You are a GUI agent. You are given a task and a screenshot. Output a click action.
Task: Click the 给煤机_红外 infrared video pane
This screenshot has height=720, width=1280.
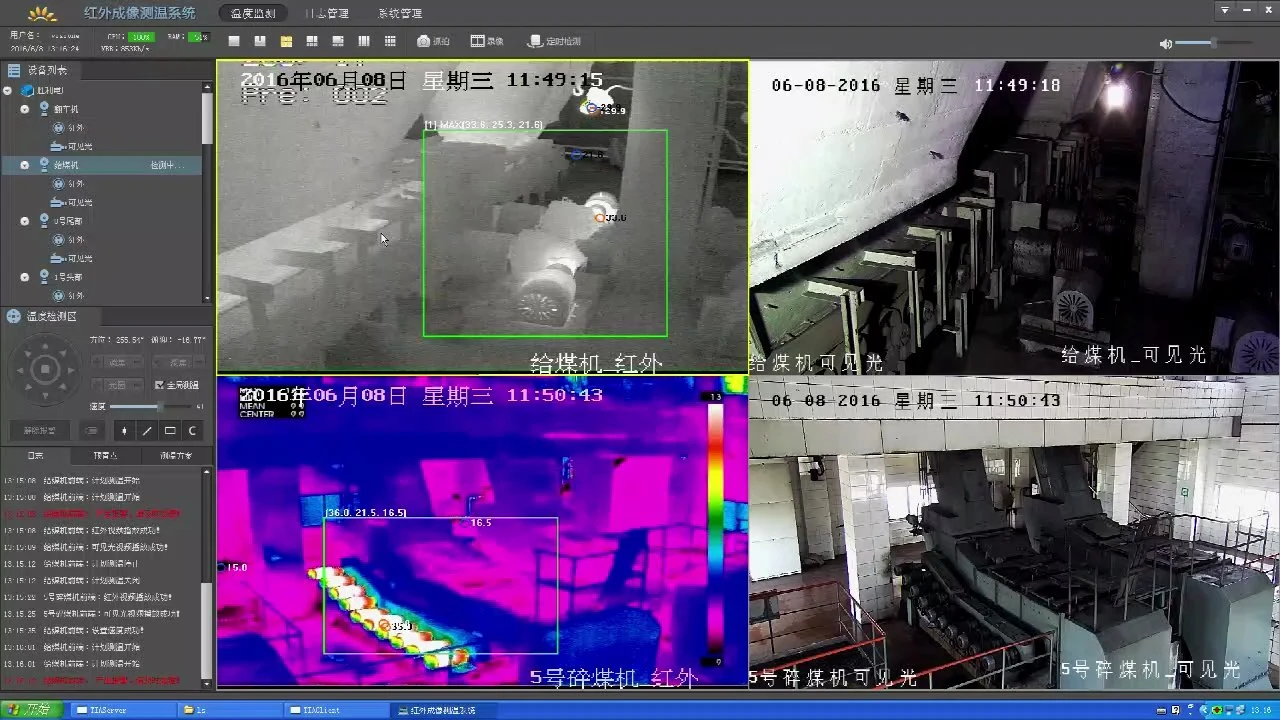[x=482, y=217]
